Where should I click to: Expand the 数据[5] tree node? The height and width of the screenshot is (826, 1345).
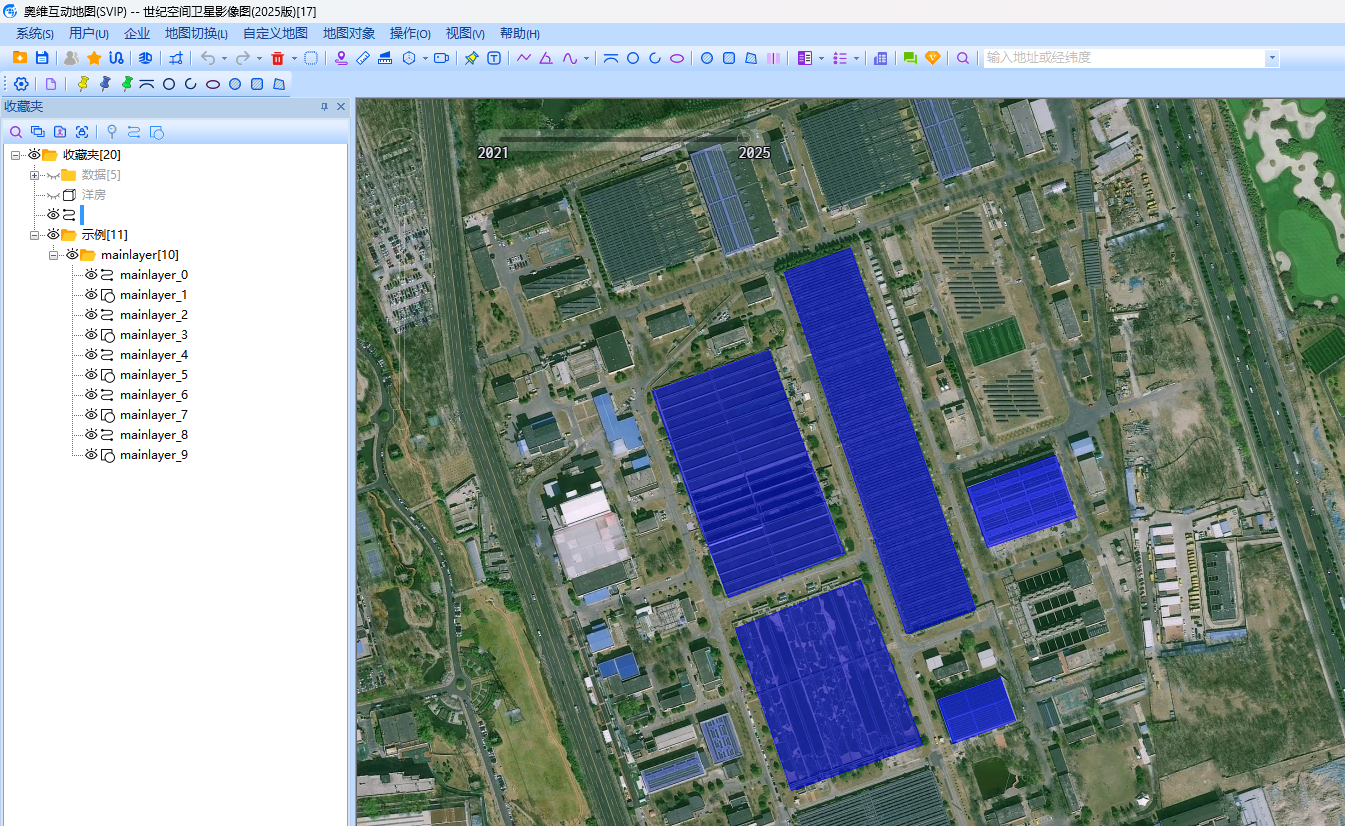pyautogui.click(x=35, y=175)
